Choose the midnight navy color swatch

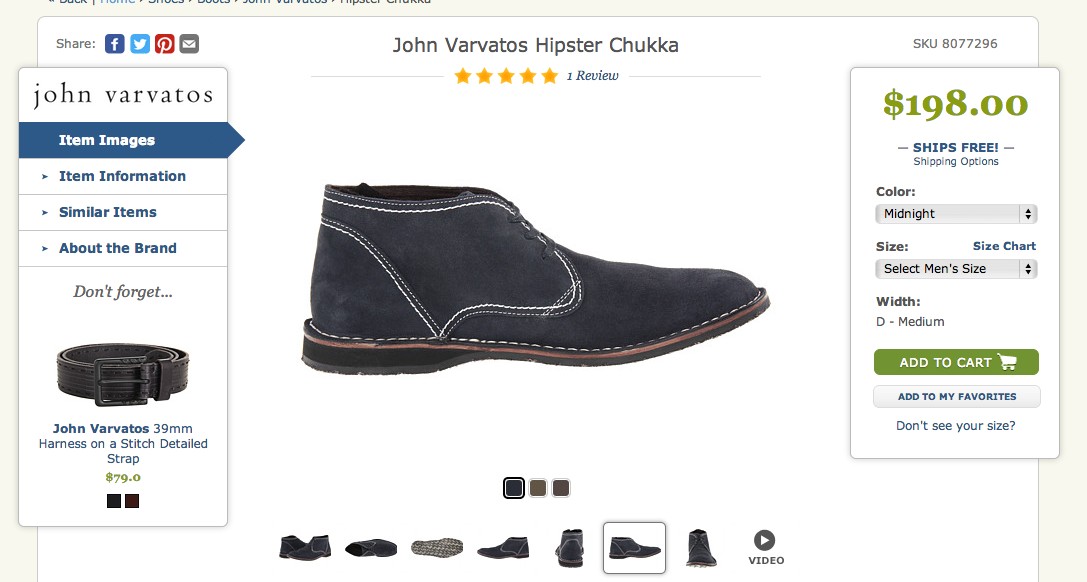(514, 488)
